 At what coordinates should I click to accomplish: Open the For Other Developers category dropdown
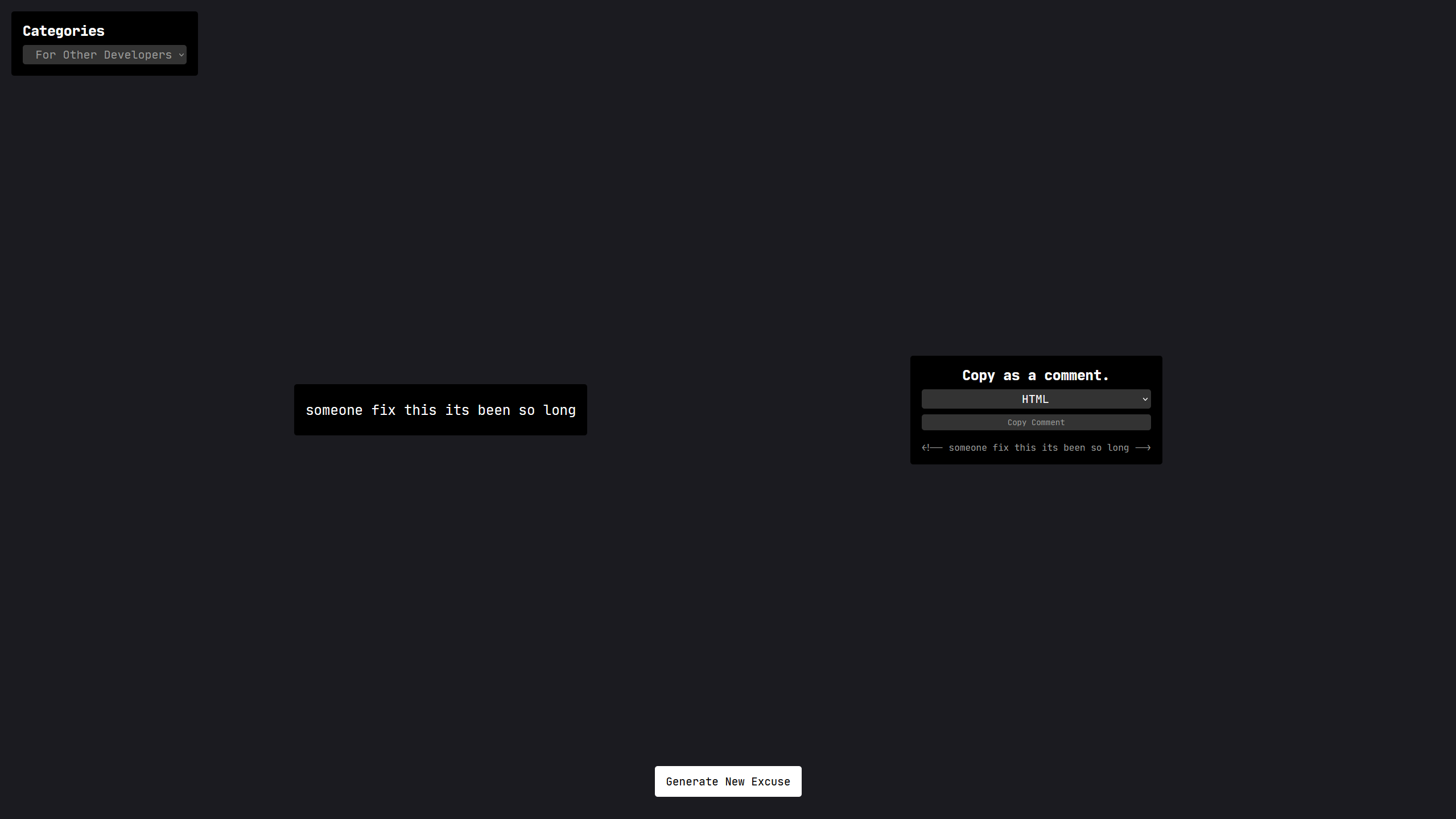click(105, 55)
